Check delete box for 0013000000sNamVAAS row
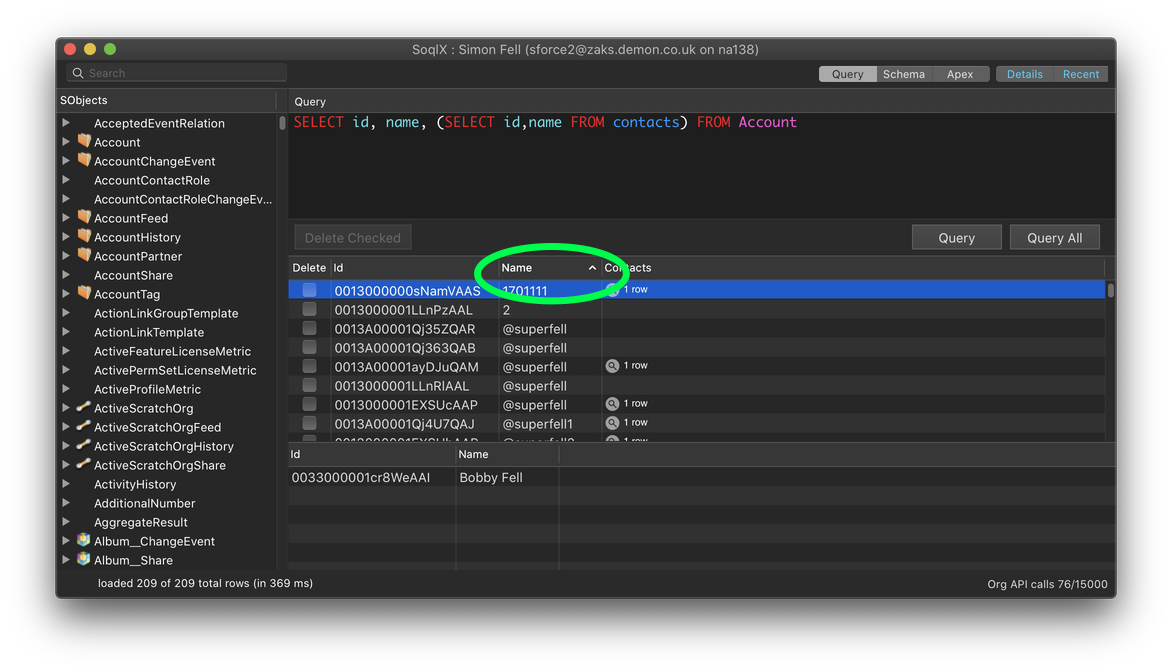This screenshot has width=1172, height=672. 309,290
